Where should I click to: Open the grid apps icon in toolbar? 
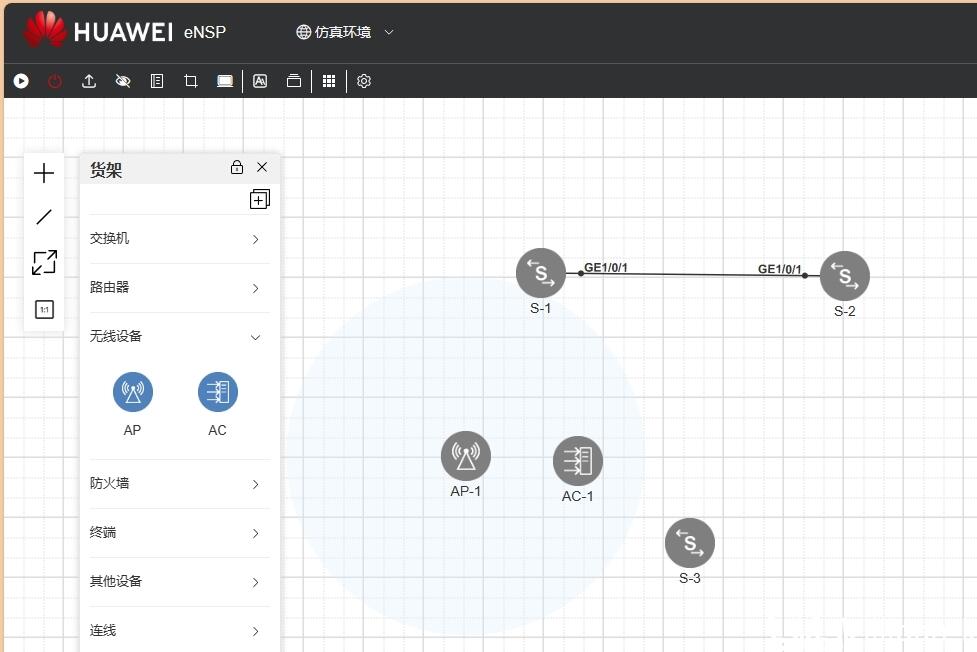click(x=329, y=81)
